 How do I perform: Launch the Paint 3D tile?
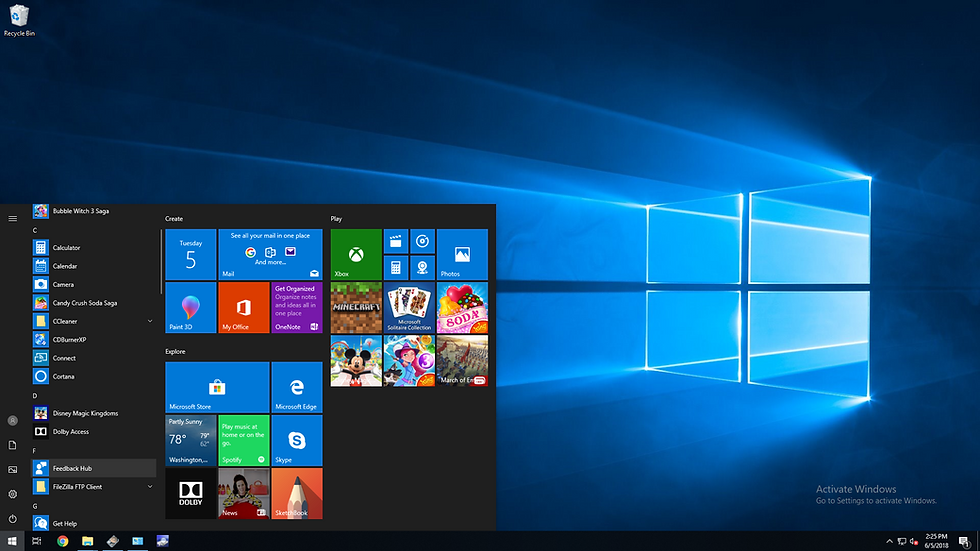point(191,307)
